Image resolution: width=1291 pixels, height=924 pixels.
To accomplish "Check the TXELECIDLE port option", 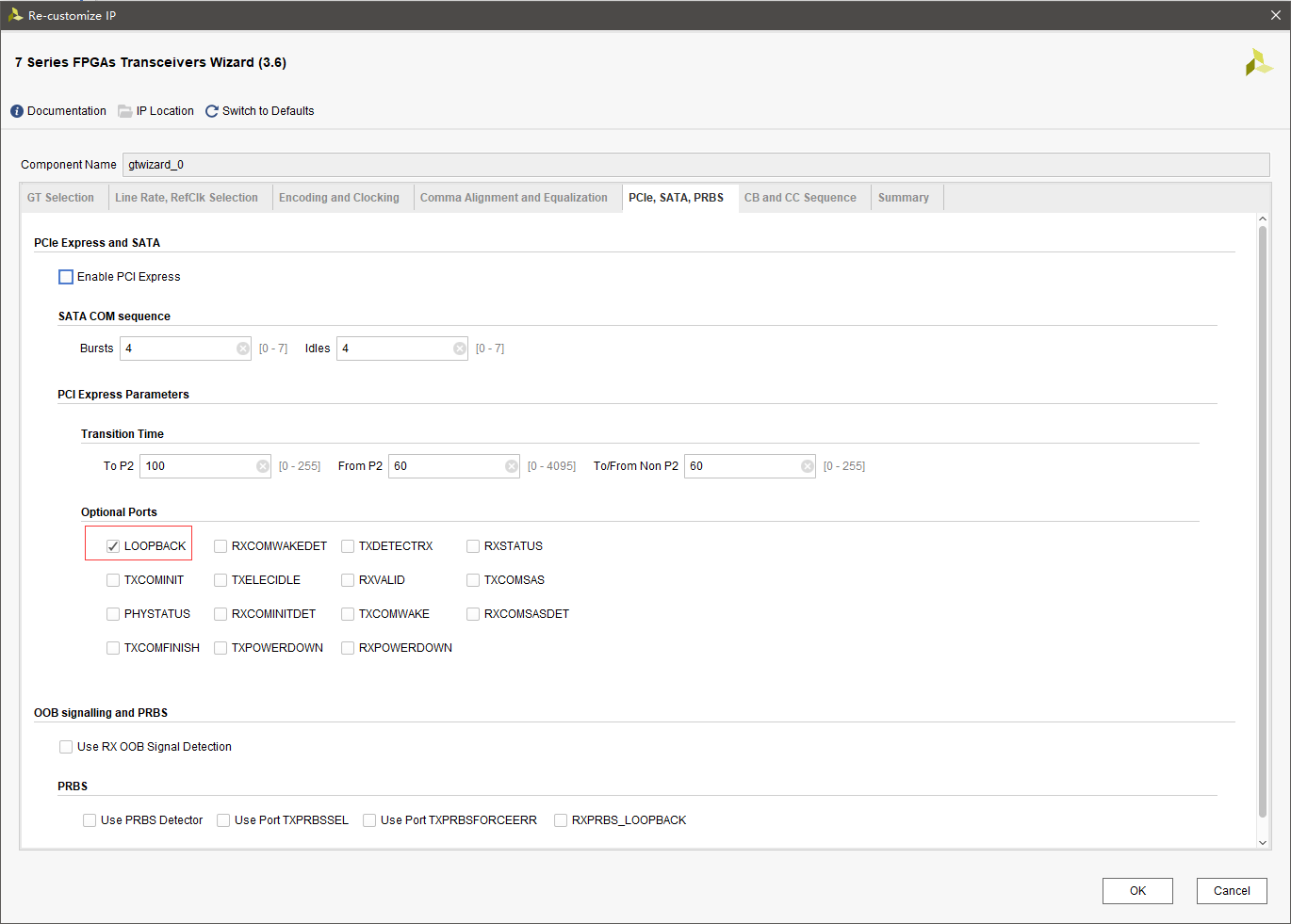I will pos(221,580).
